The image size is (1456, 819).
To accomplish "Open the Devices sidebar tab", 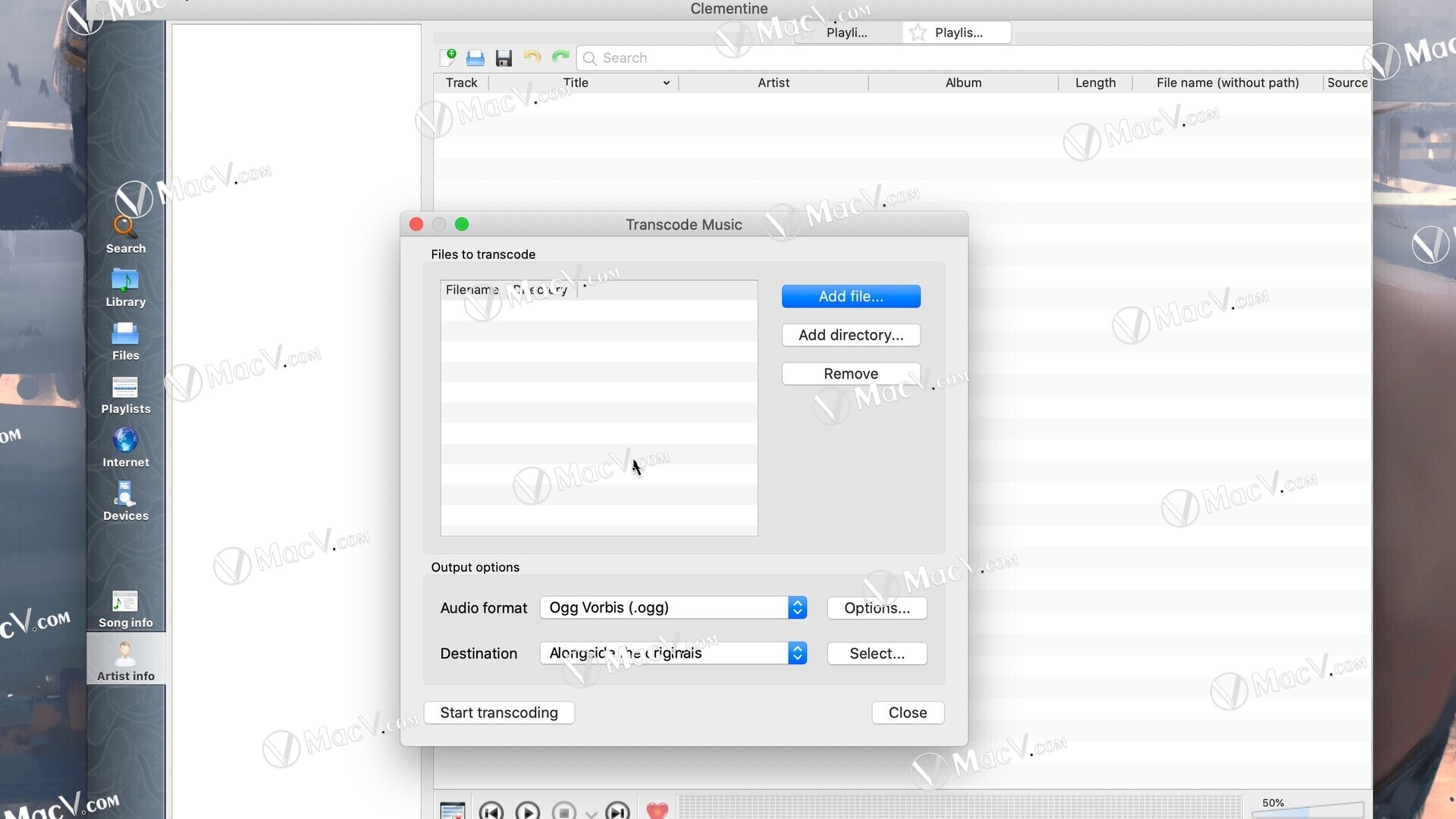I will 125,502.
